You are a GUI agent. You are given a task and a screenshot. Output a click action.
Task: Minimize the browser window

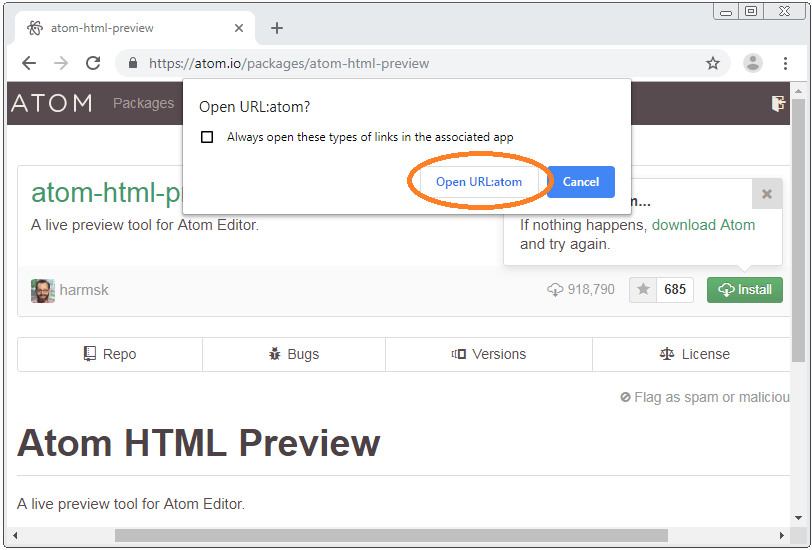click(x=726, y=11)
